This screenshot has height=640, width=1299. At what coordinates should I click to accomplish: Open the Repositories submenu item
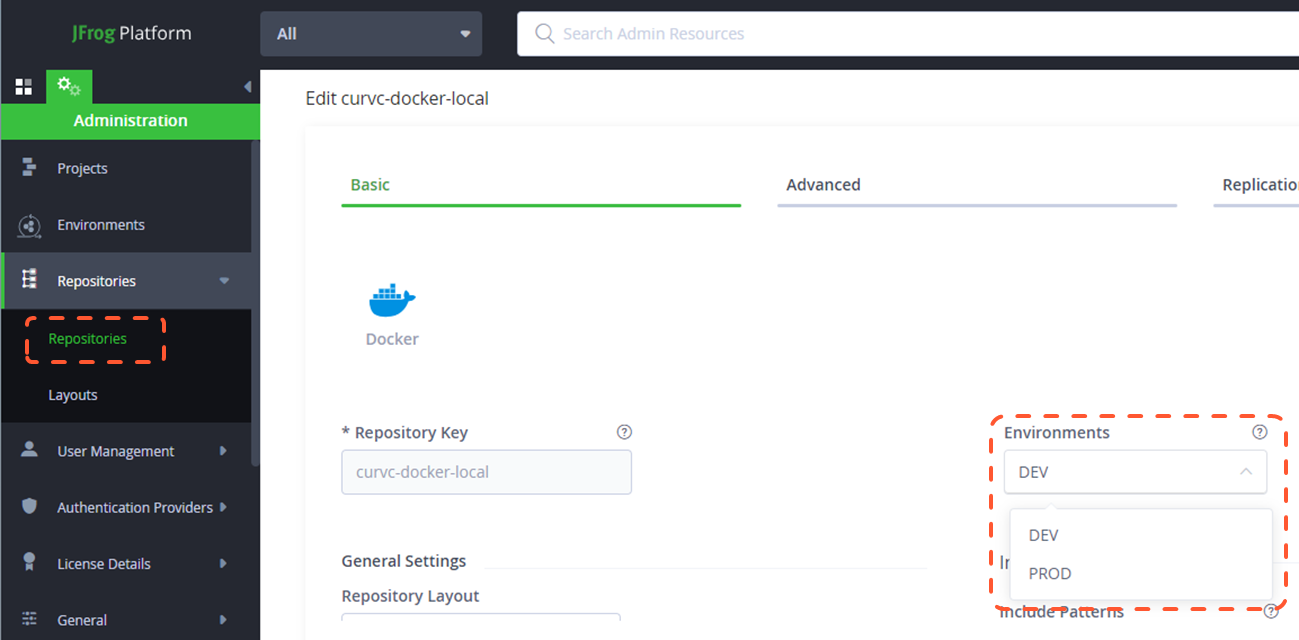[x=88, y=339]
